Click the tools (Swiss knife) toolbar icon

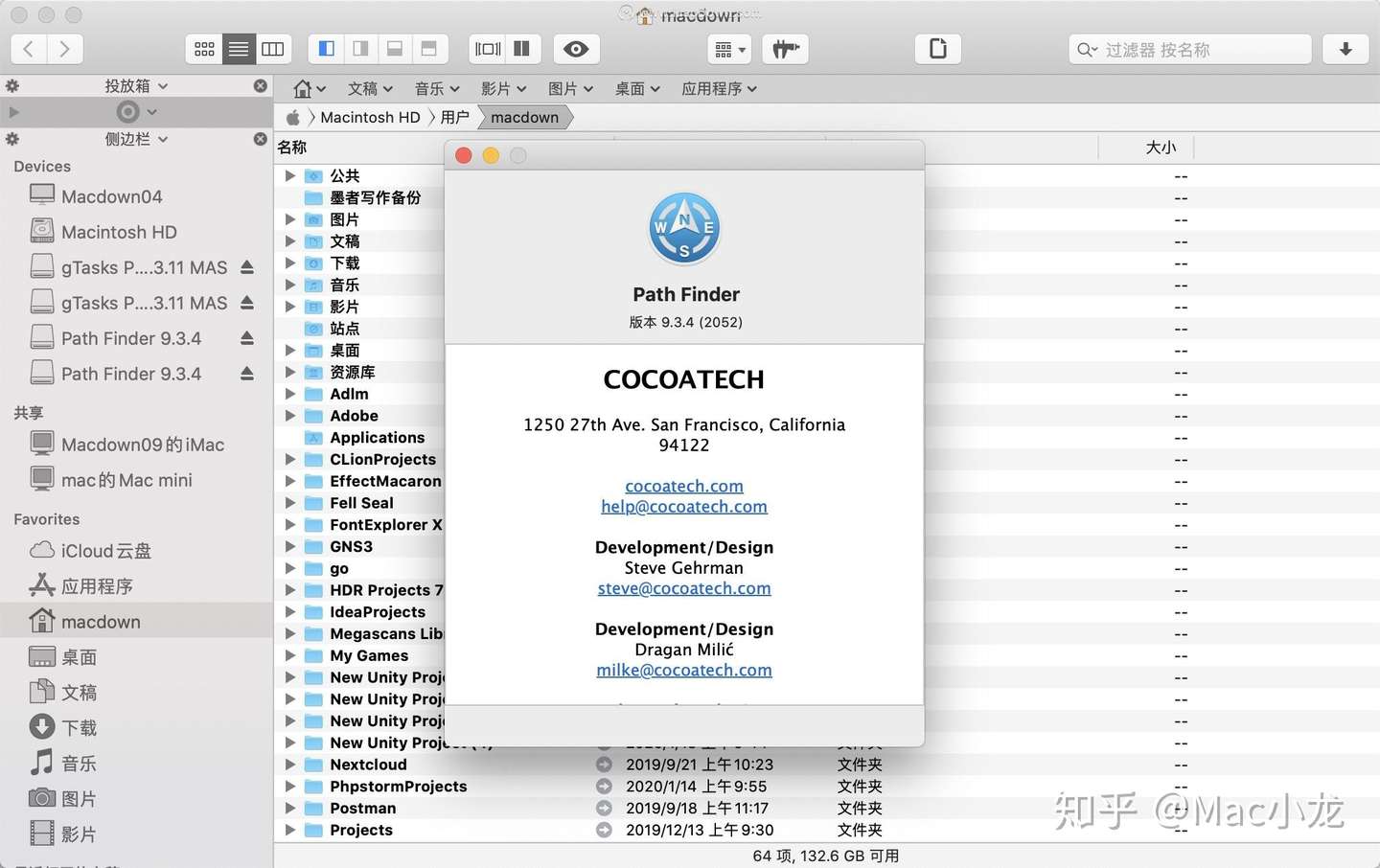pyautogui.click(x=785, y=49)
